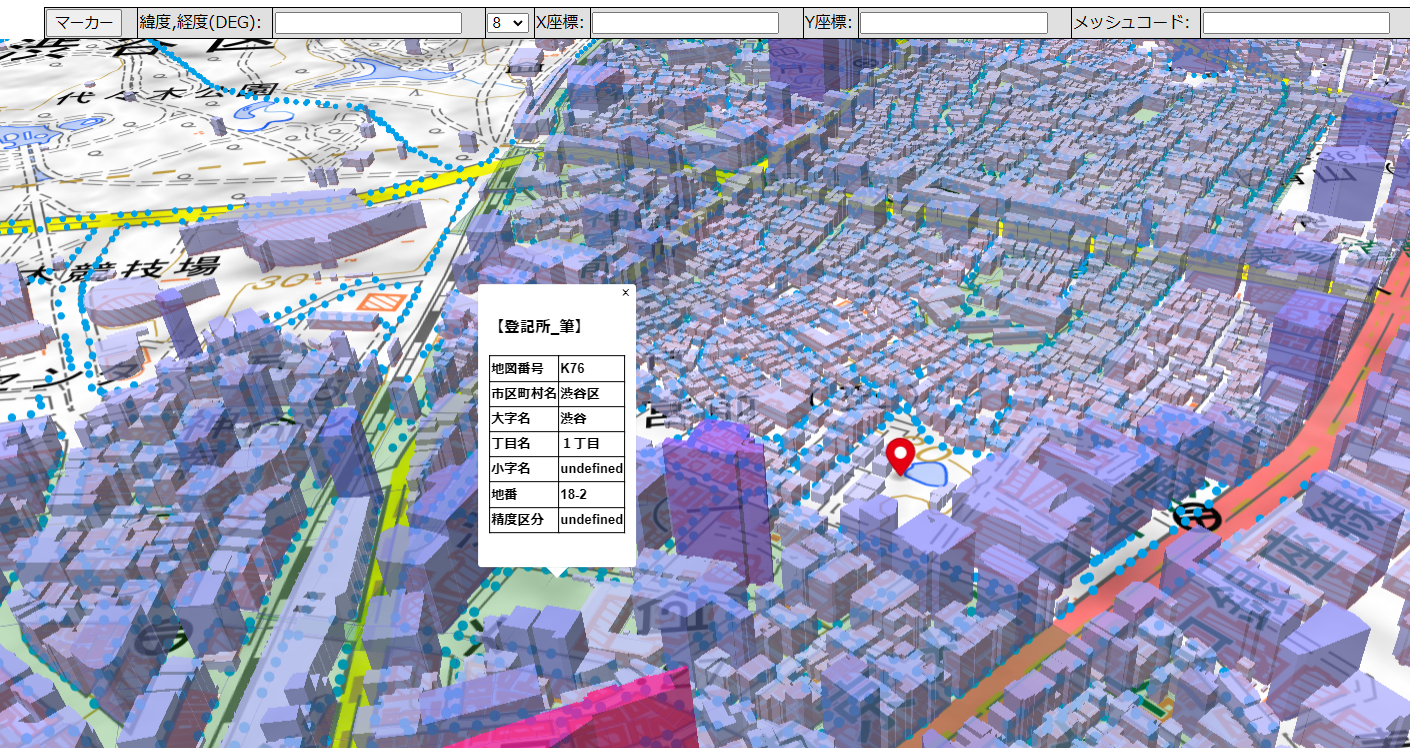Click the K76 map number cell
The height and width of the screenshot is (748, 1410).
coord(591,369)
